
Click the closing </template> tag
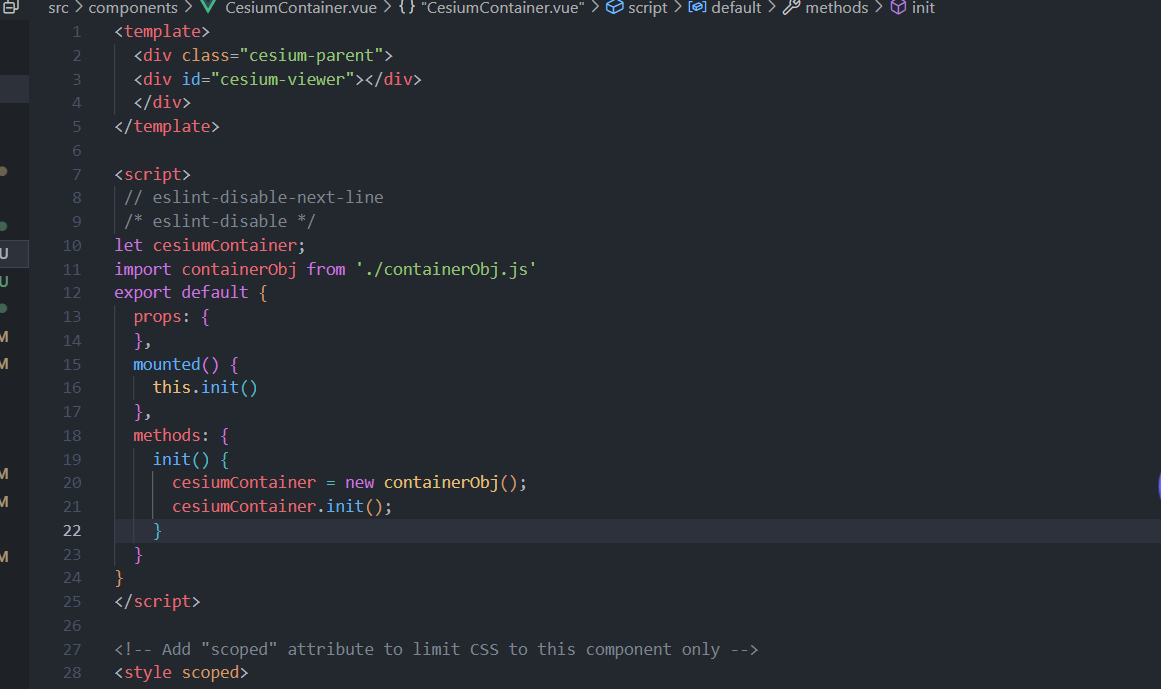[167, 127]
